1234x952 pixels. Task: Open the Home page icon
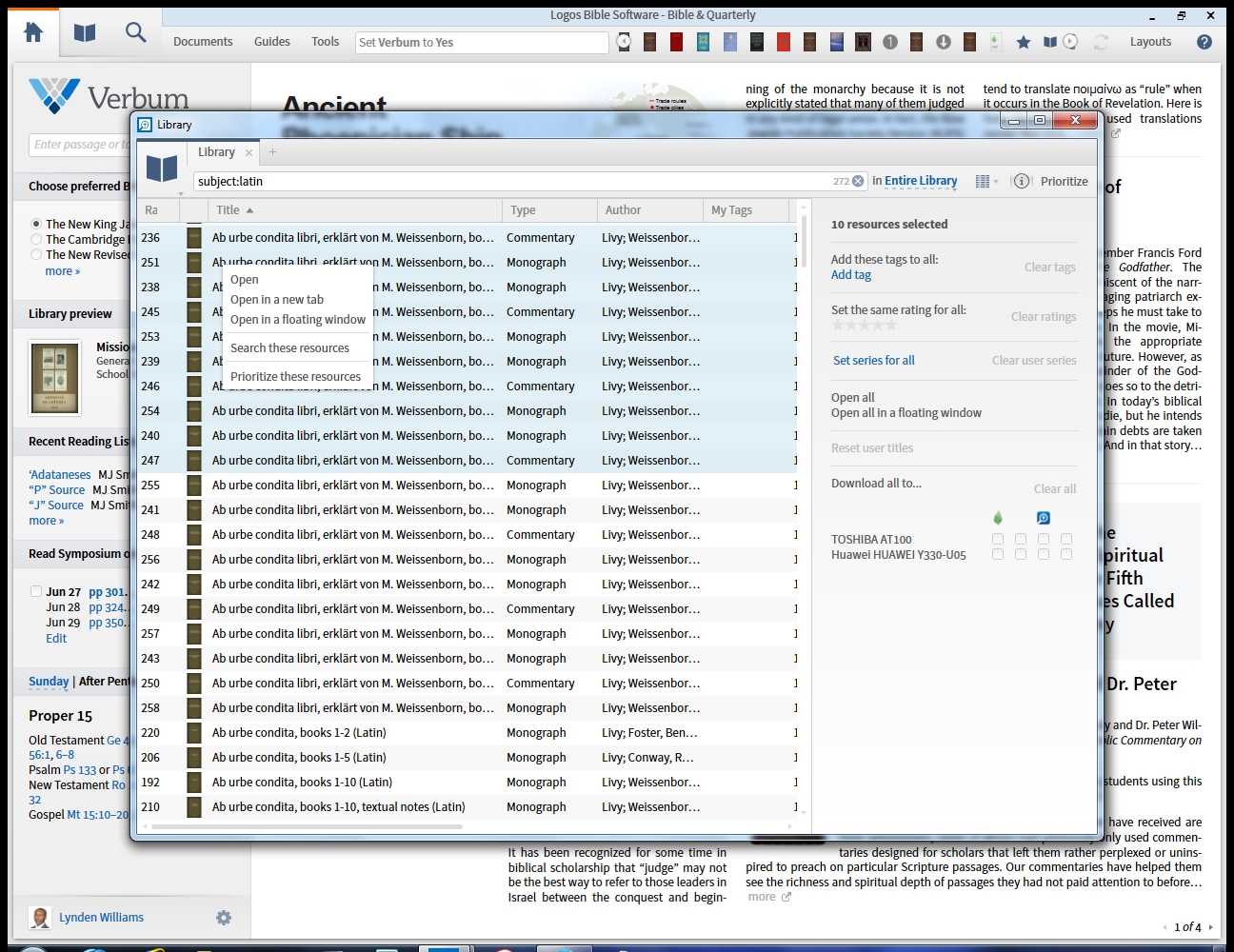point(33,32)
